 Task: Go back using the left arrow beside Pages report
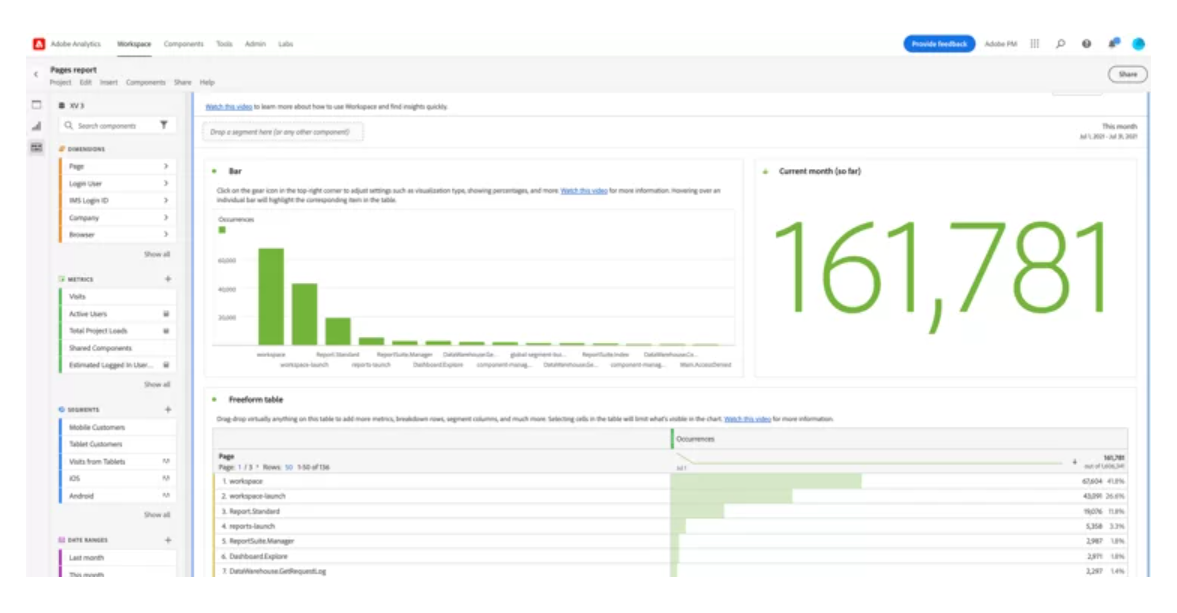[x=35, y=74]
